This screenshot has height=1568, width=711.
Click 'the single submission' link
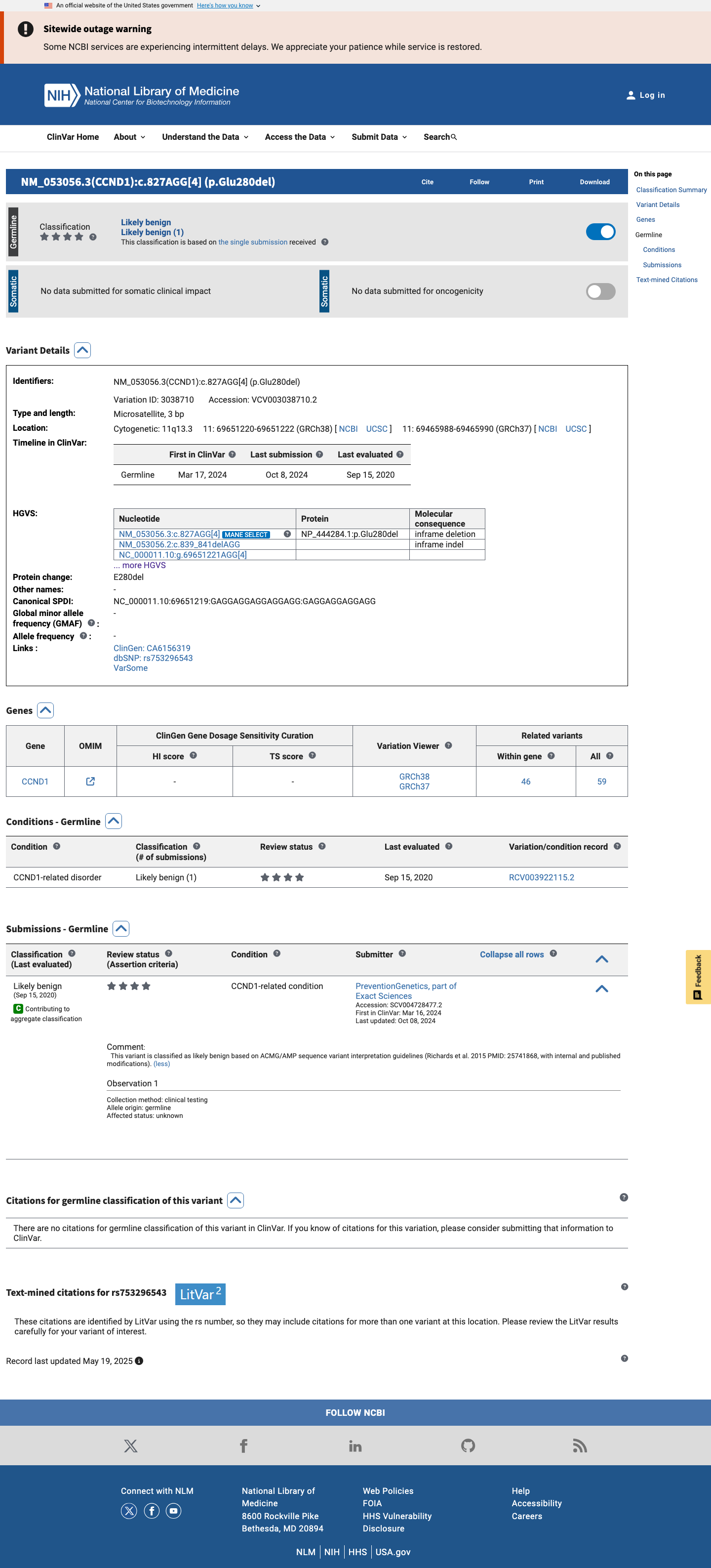[253, 242]
